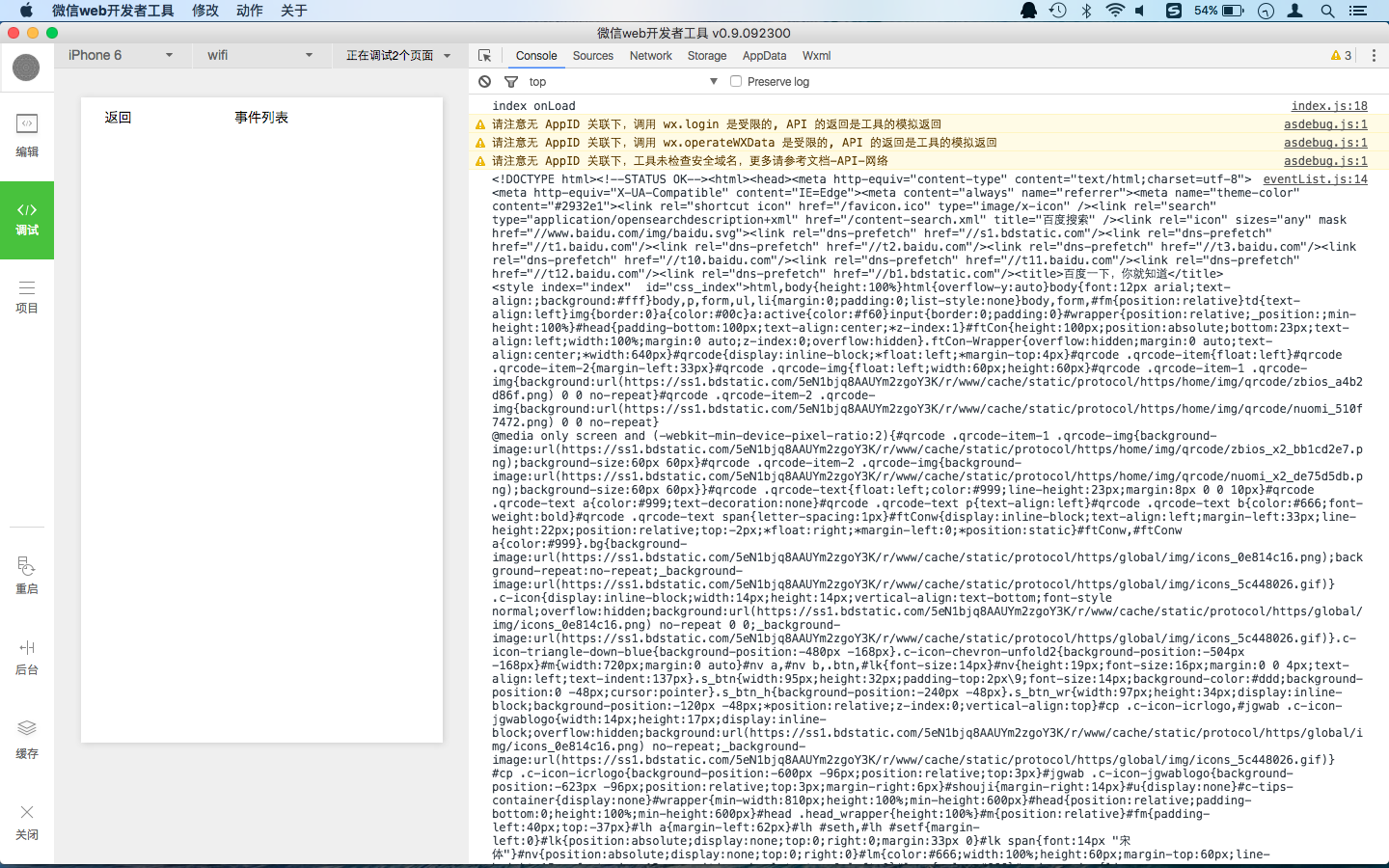Select the 工具未检查安全域名 warning message
Screen dimensions: 1389x868
690,161
